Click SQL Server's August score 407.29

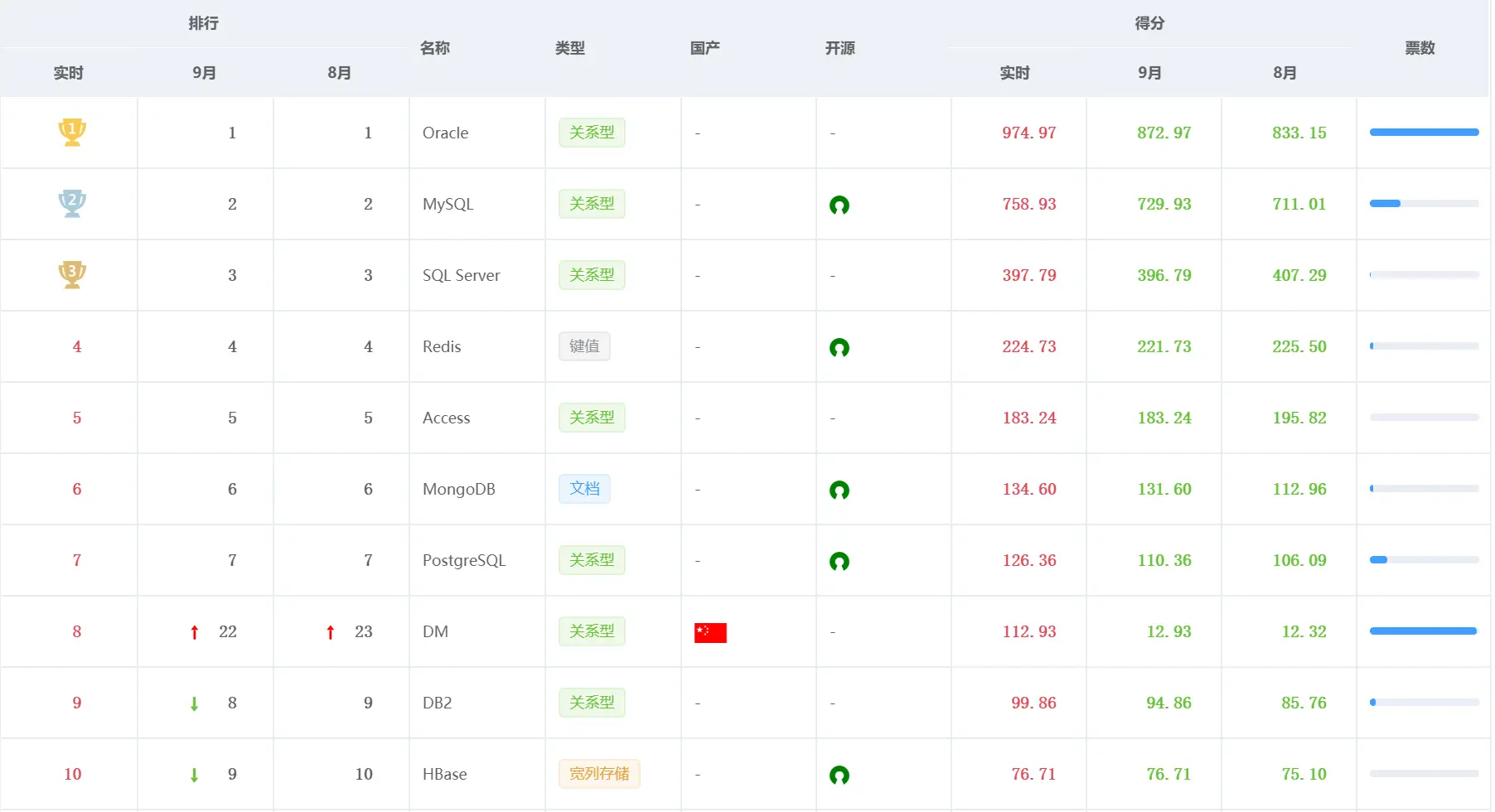tap(1299, 275)
